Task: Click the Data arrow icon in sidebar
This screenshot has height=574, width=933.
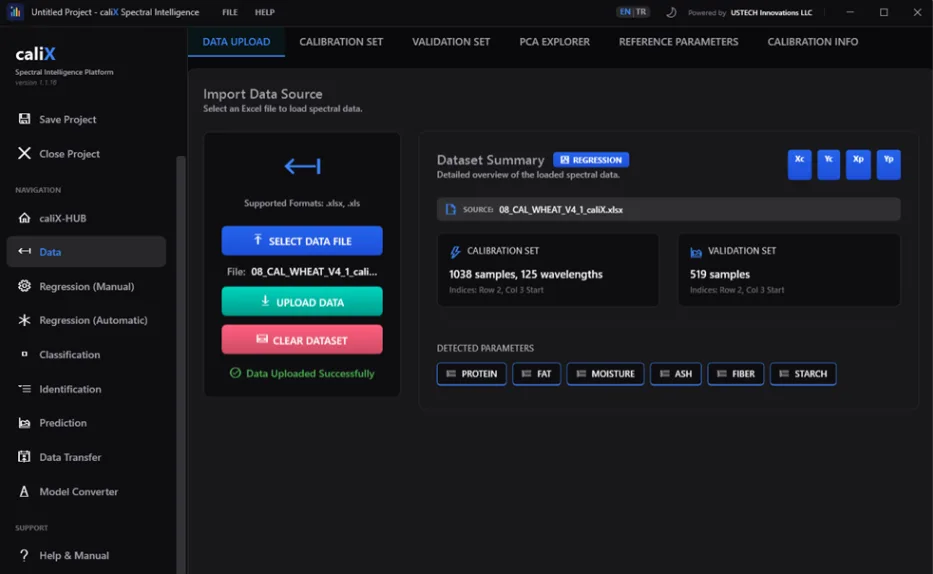Action: click(x=24, y=252)
